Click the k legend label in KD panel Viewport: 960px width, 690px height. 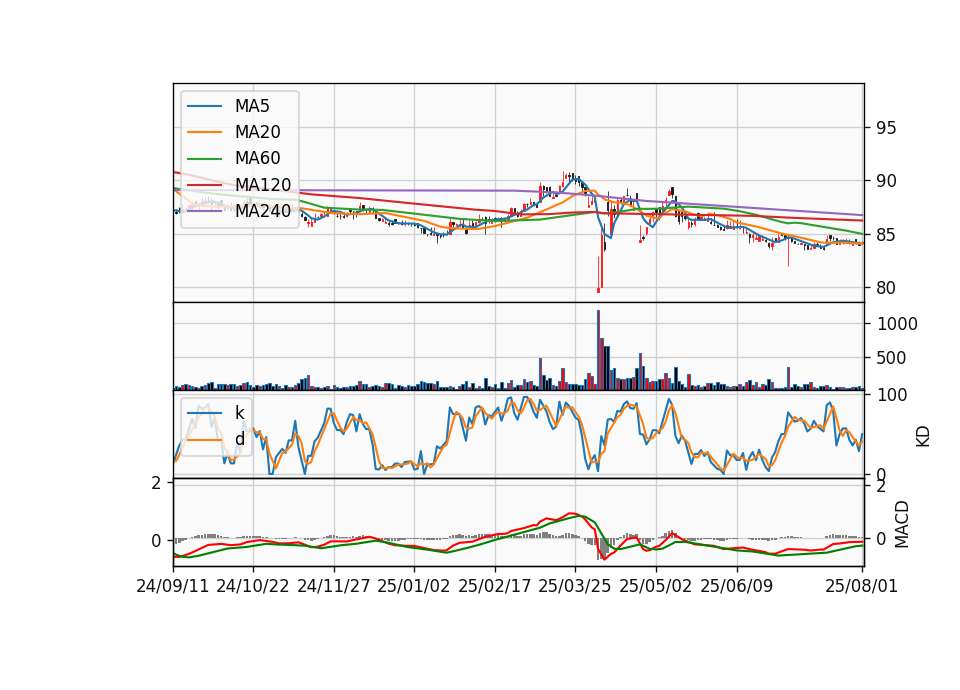[239, 413]
